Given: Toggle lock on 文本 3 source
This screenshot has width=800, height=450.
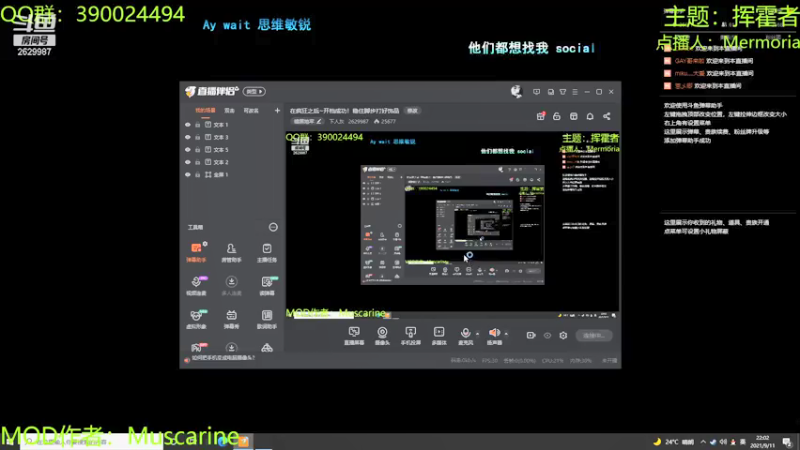Looking at the screenshot, I should pos(197,137).
